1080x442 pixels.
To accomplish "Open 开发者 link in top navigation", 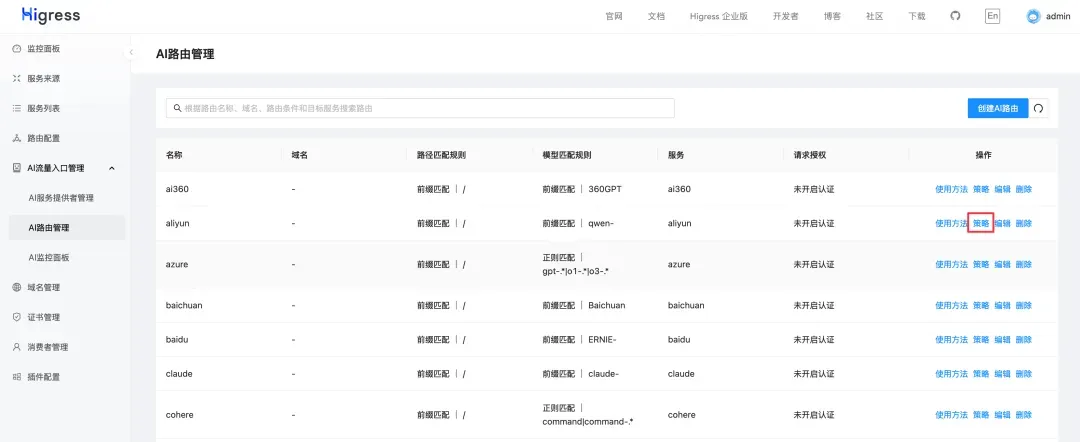I will (785, 17).
